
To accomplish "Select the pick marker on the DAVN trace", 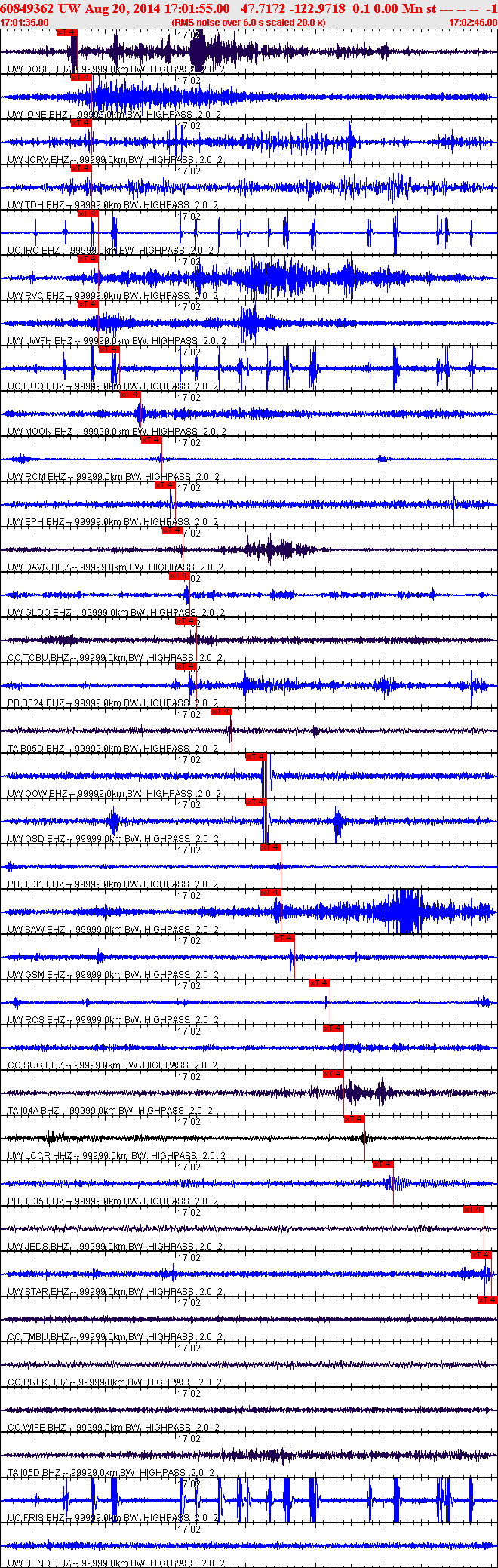I will click(x=173, y=530).
